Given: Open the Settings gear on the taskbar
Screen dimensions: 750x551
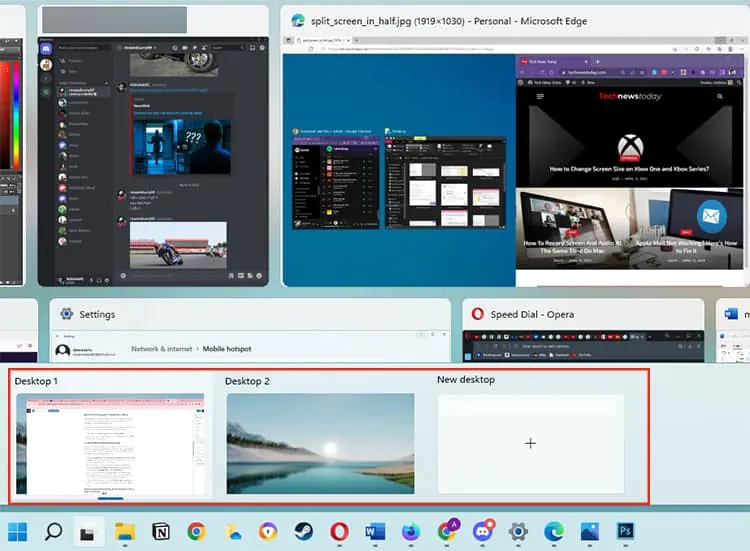Looking at the screenshot, I should [518, 531].
